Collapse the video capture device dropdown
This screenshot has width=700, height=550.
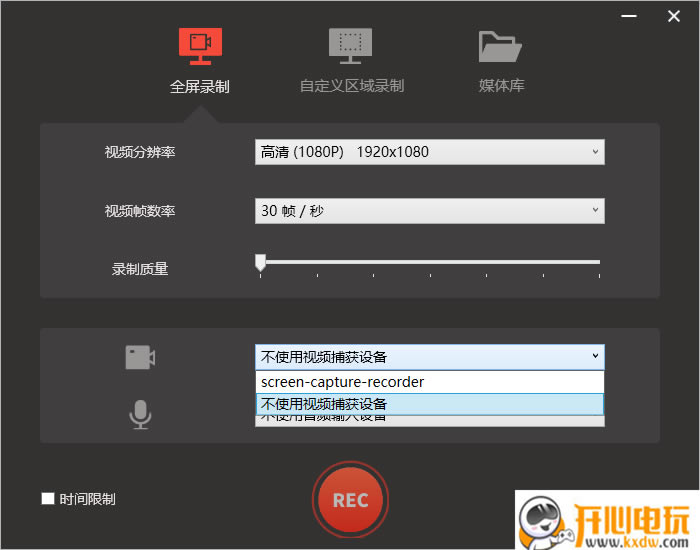point(430,357)
